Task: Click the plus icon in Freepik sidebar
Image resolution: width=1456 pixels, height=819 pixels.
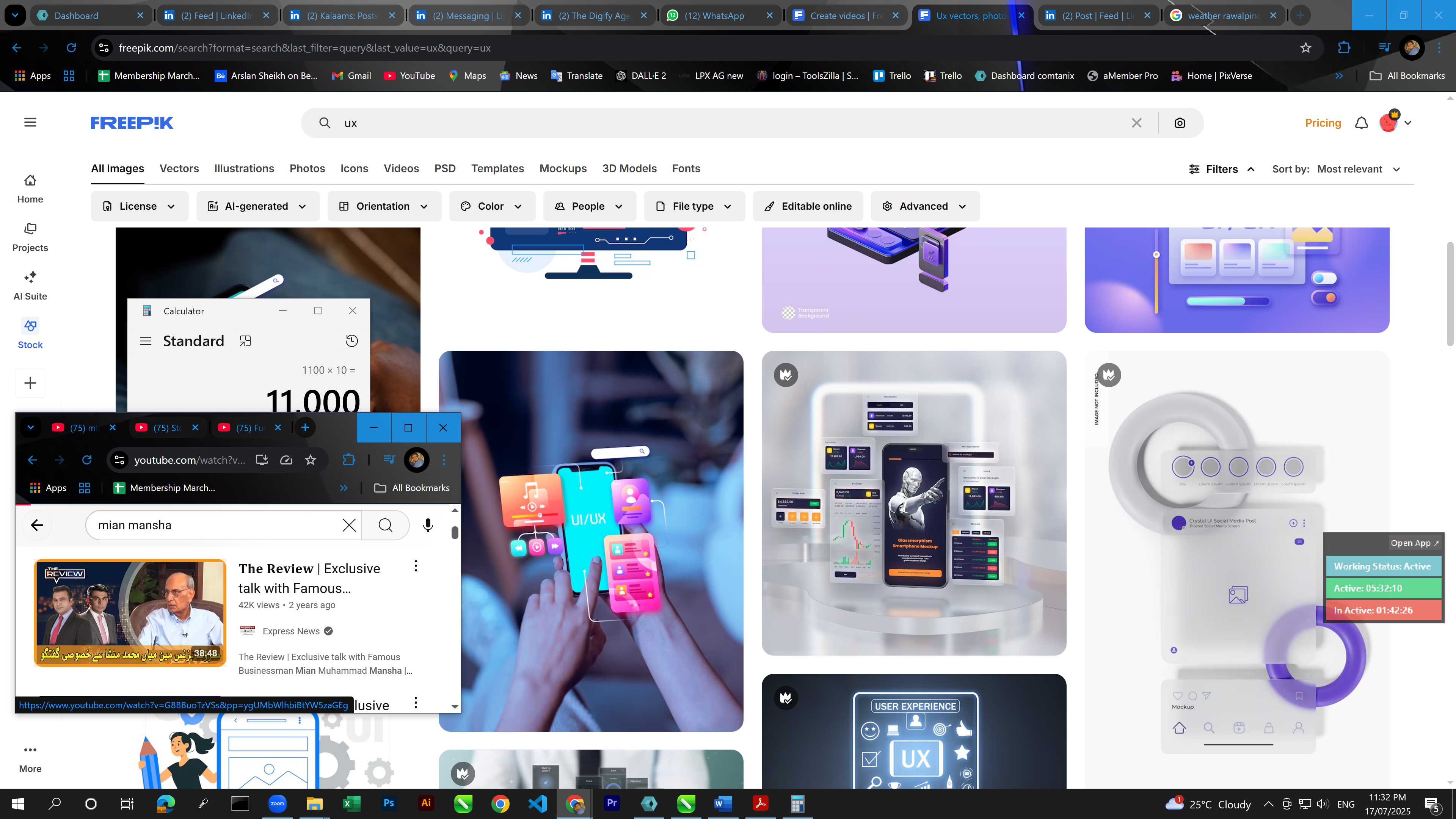Action: point(30,383)
